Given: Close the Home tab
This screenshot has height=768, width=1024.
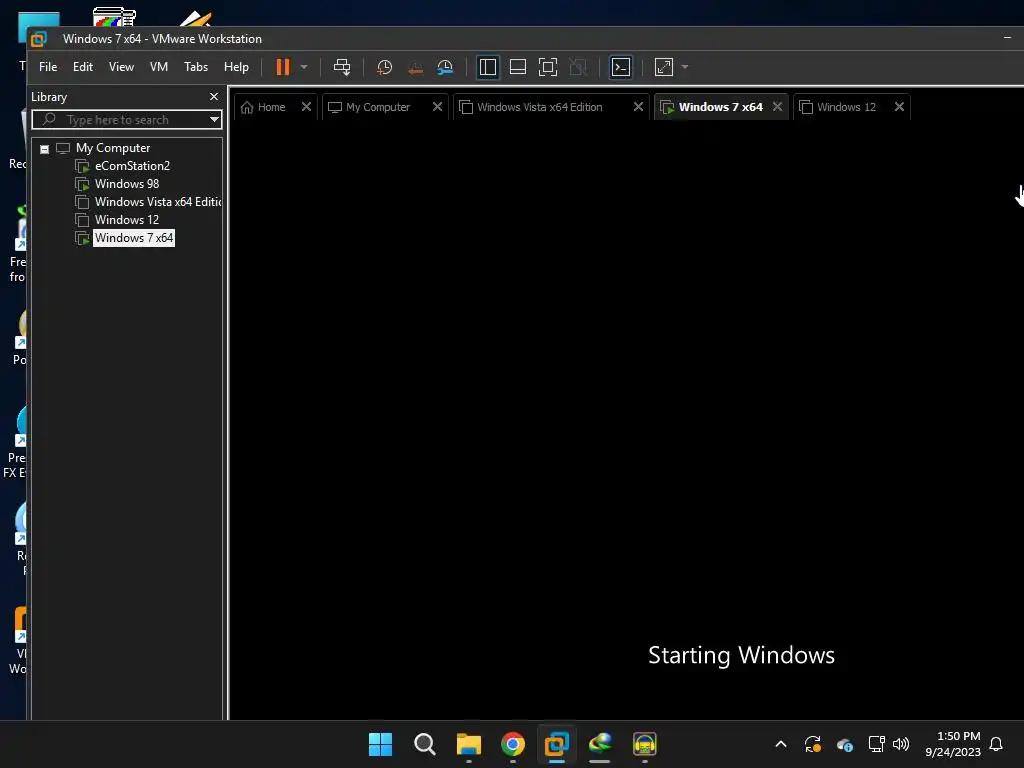Looking at the screenshot, I should pyautogui.click(x=306, y=106).
